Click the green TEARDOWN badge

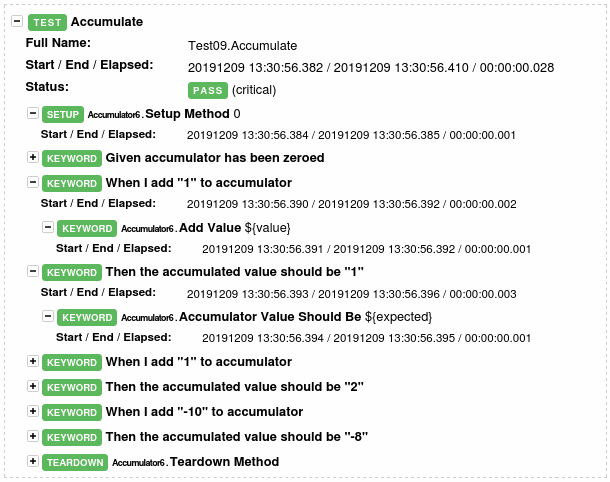coord(75,463)
